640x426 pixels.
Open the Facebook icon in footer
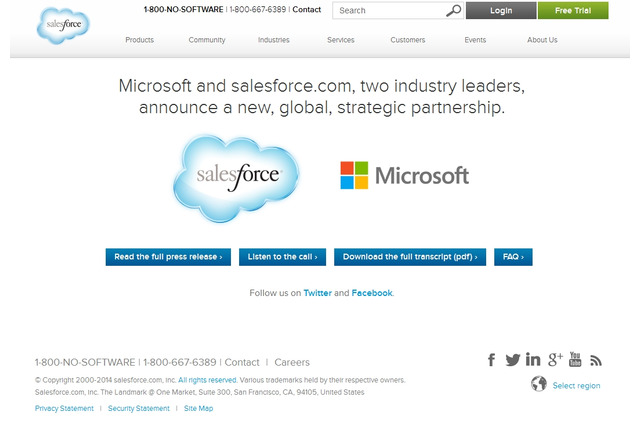coord(491,360)
